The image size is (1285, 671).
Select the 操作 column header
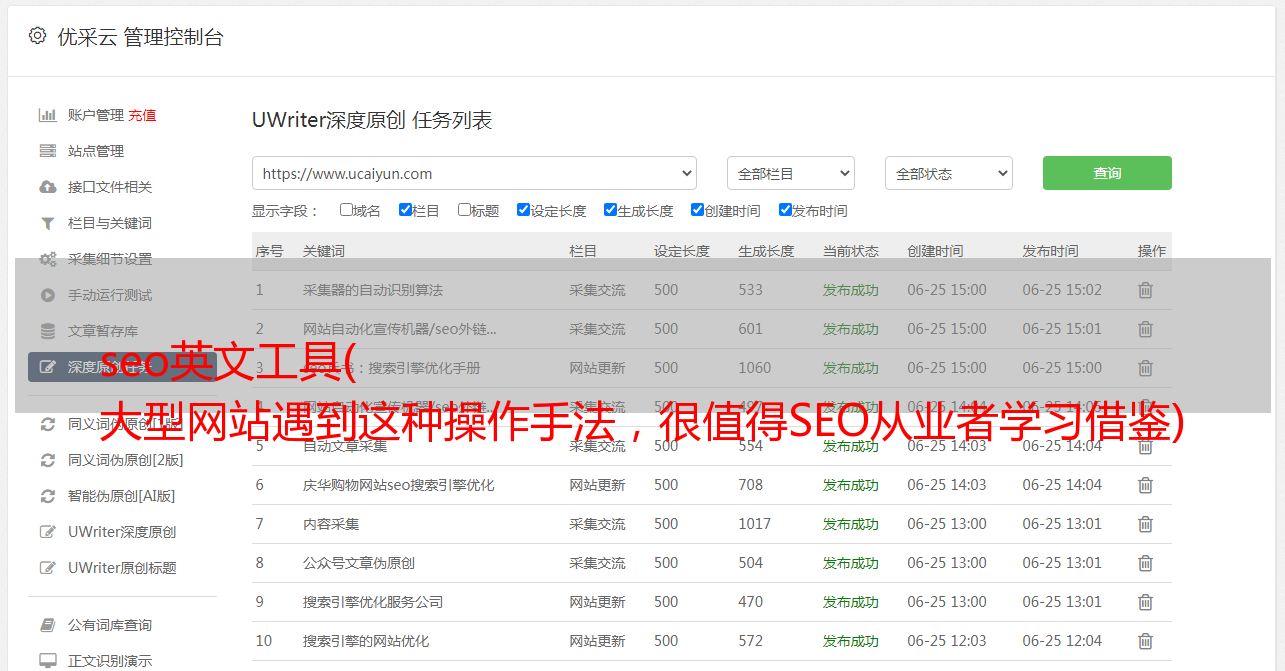coord(1152,252)
